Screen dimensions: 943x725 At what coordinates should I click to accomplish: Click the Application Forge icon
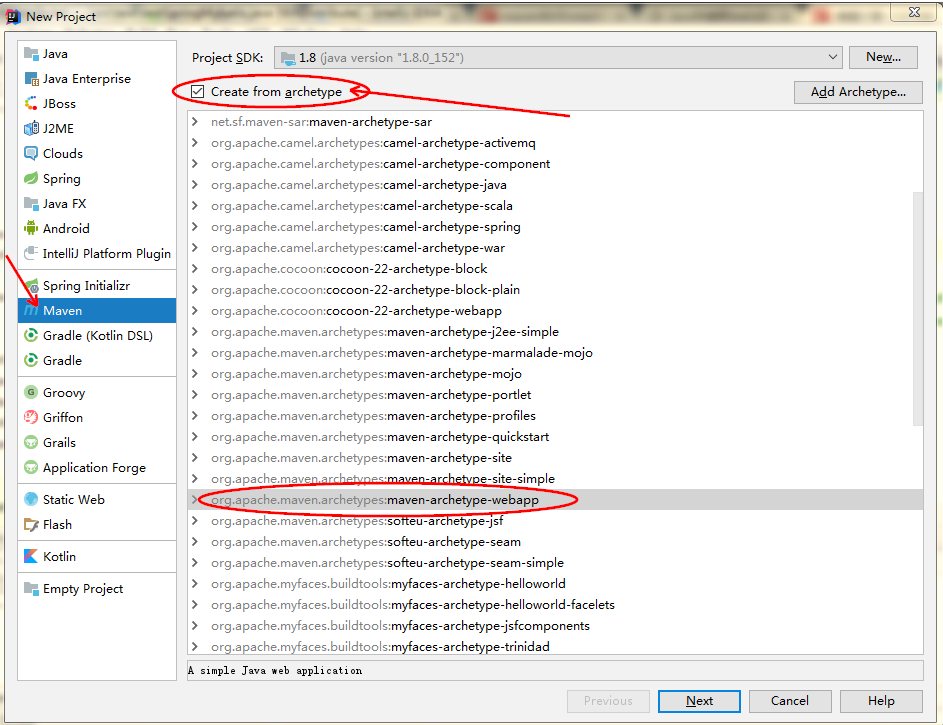[x=31, y=467]
